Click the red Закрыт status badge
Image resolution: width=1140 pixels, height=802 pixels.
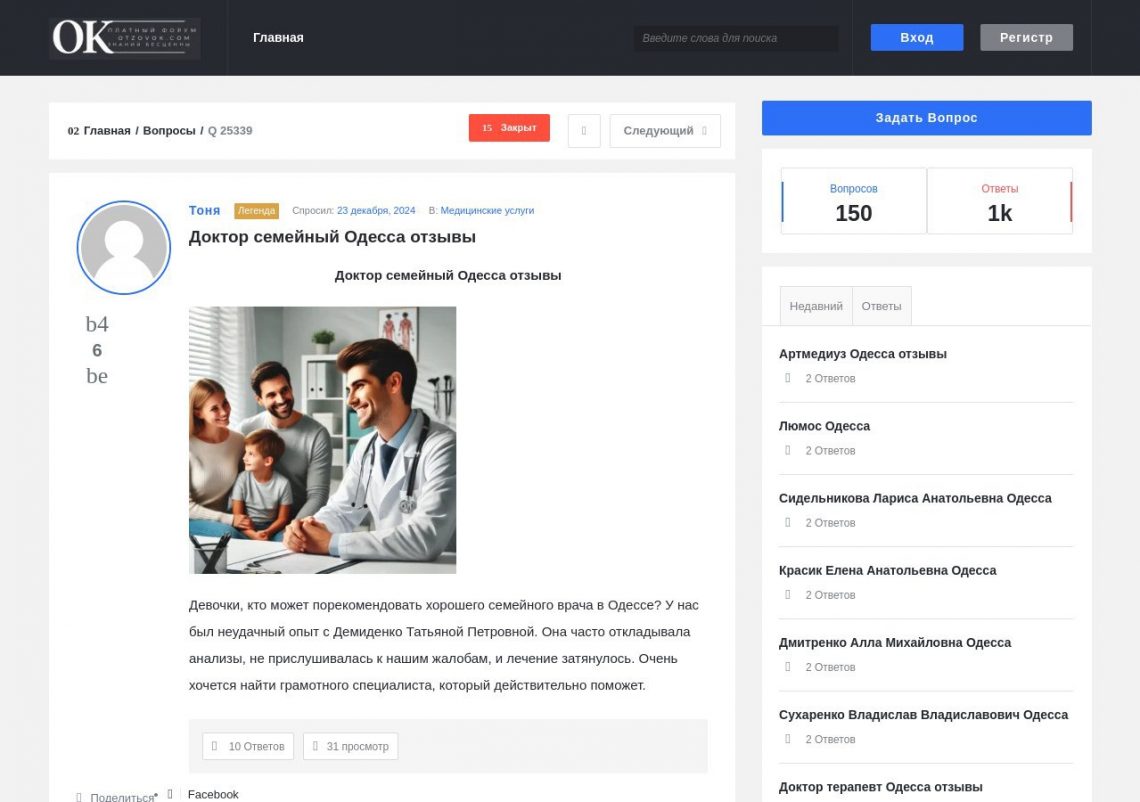point(509,128)
